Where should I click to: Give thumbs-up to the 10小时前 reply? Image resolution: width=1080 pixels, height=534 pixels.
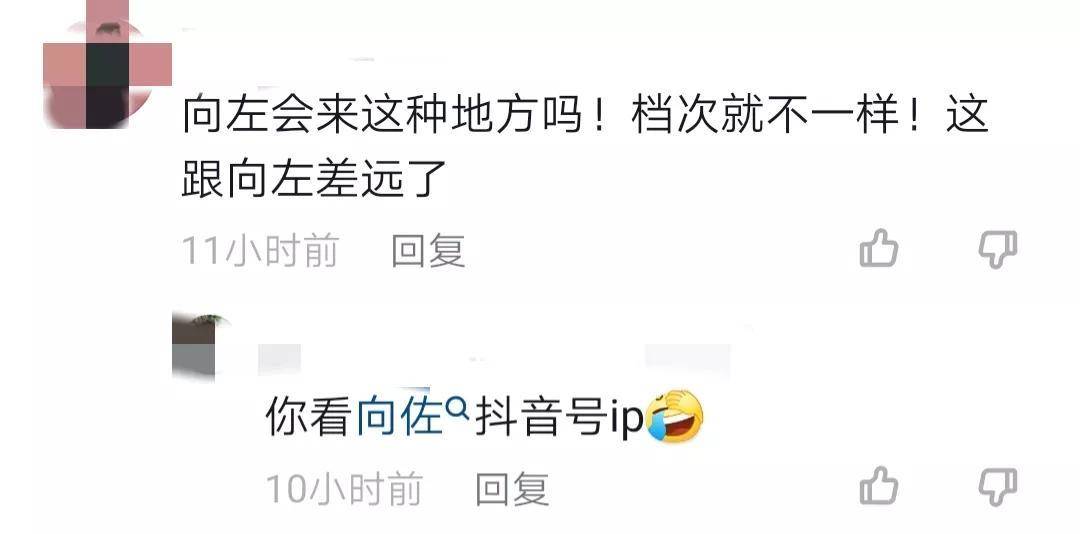pyautogui.click(x=879, y=486)
